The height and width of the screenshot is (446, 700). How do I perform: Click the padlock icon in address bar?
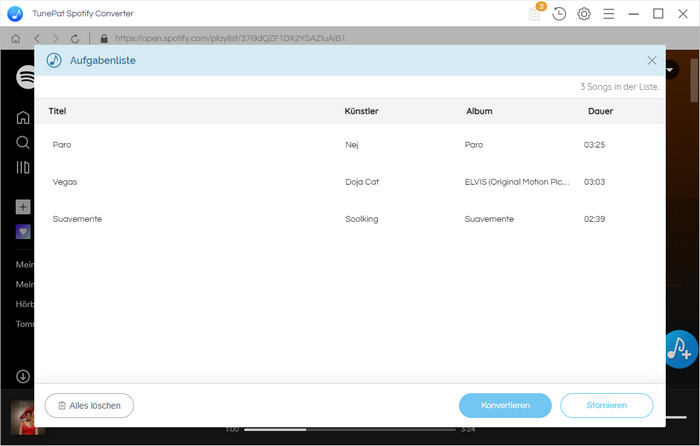pos(104,38)
